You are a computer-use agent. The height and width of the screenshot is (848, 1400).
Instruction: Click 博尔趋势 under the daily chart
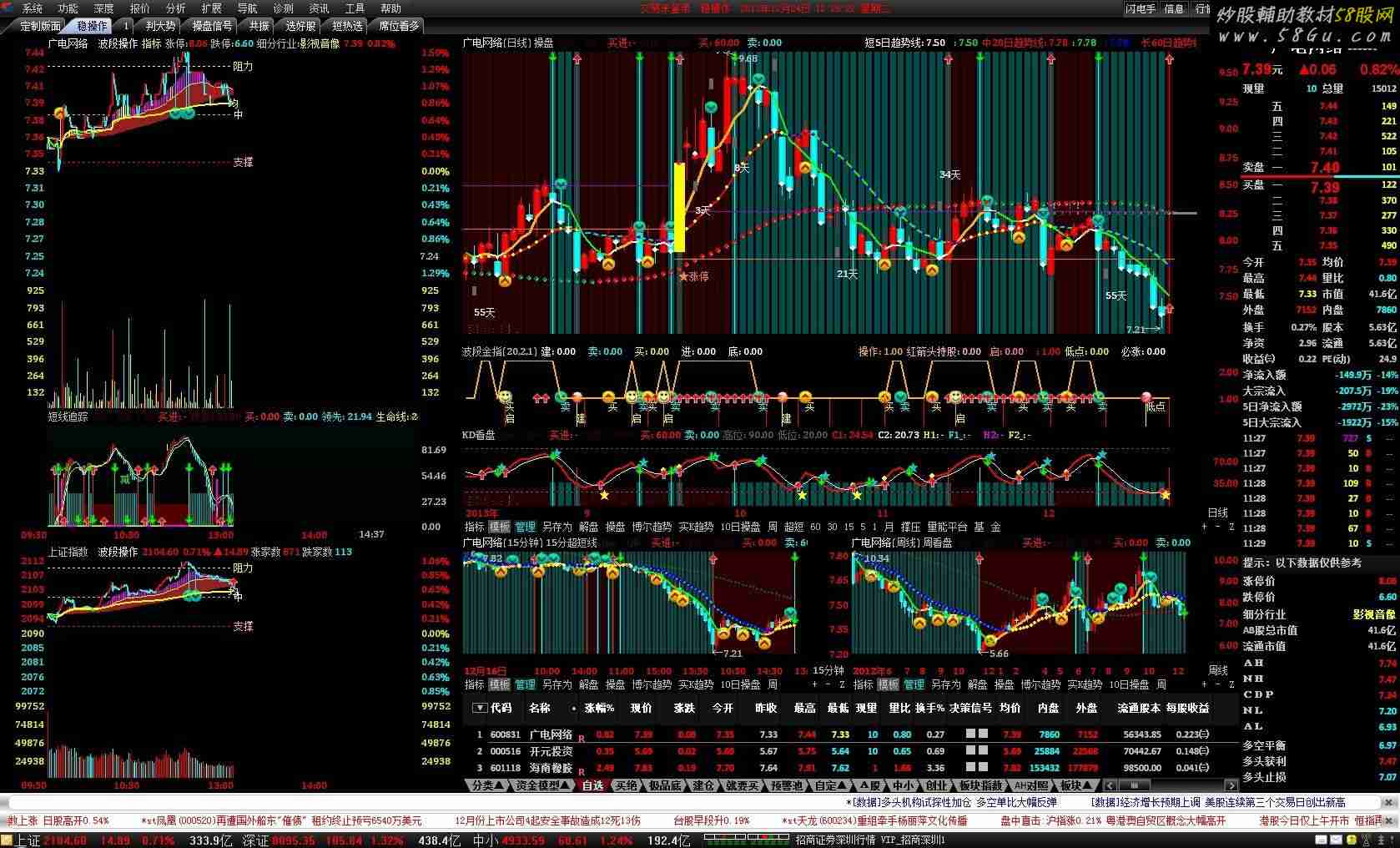pos(651,527)
